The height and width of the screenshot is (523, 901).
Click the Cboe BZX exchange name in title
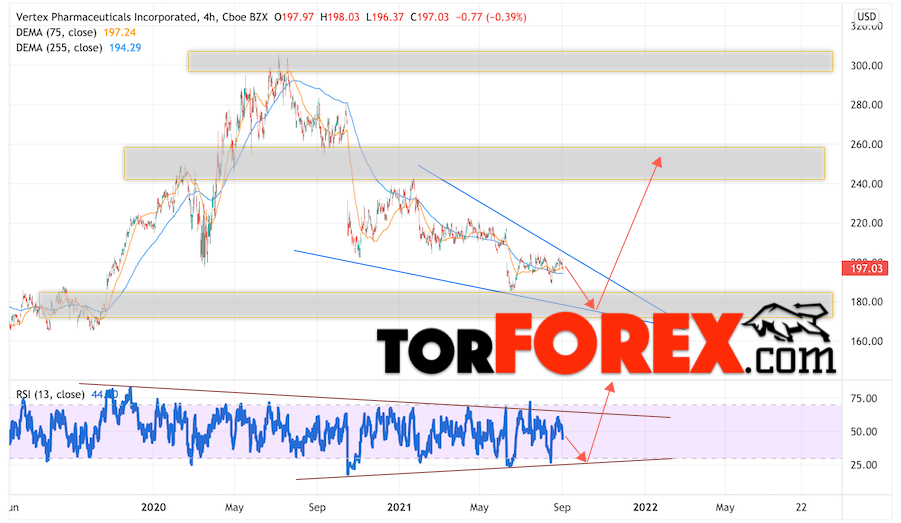point(245,17)
